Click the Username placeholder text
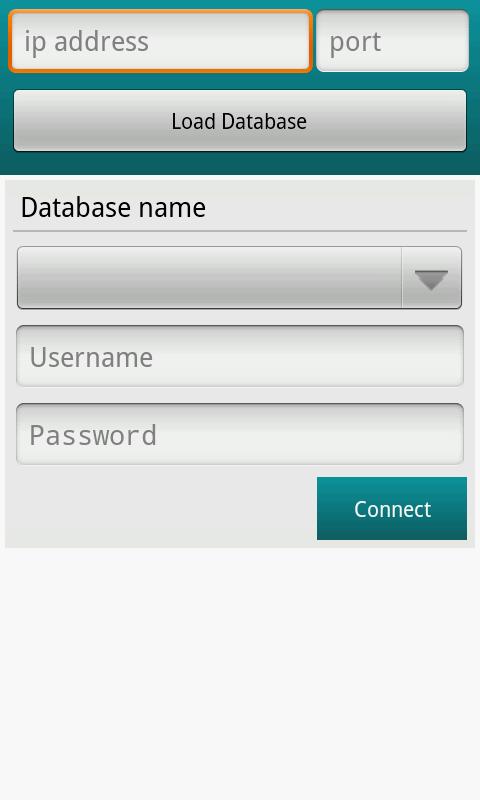This screenshot has width=480, height=800. (x=91, y=357)
